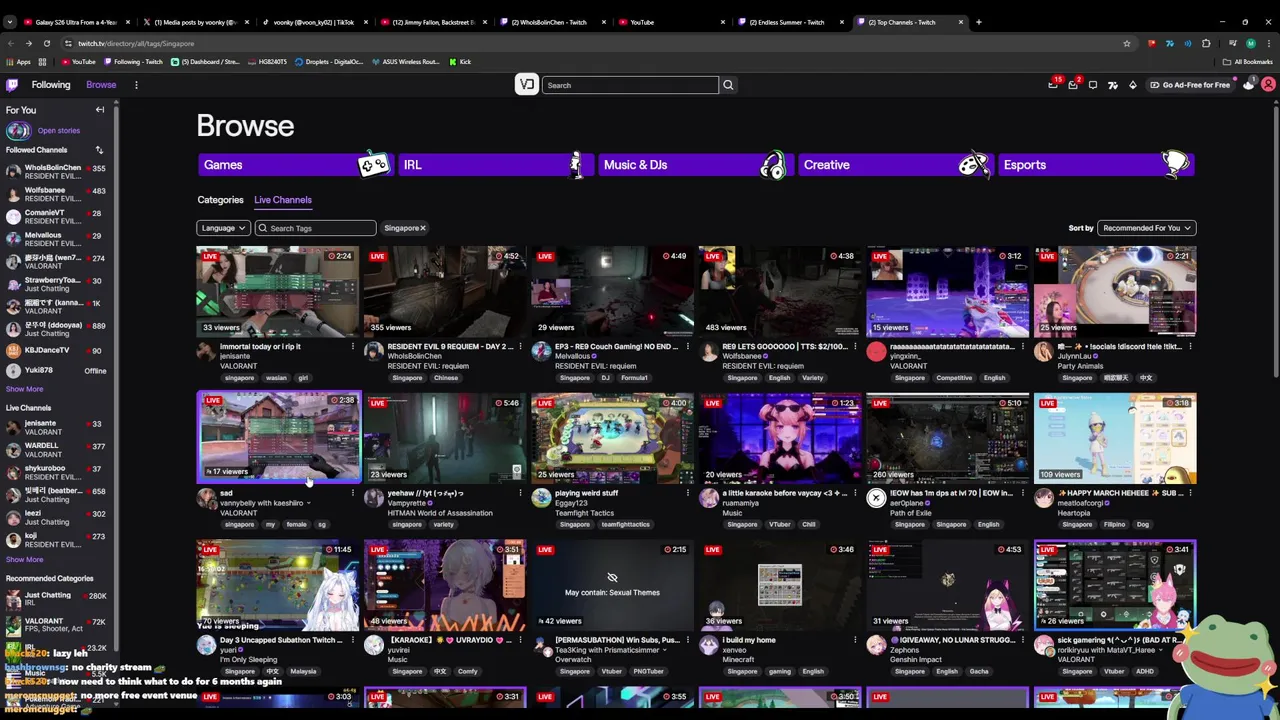Remove the Singapore tag filter
The width and height of the screenshot is (1280, 720).
pyautogui.click(x=423, y=228)
